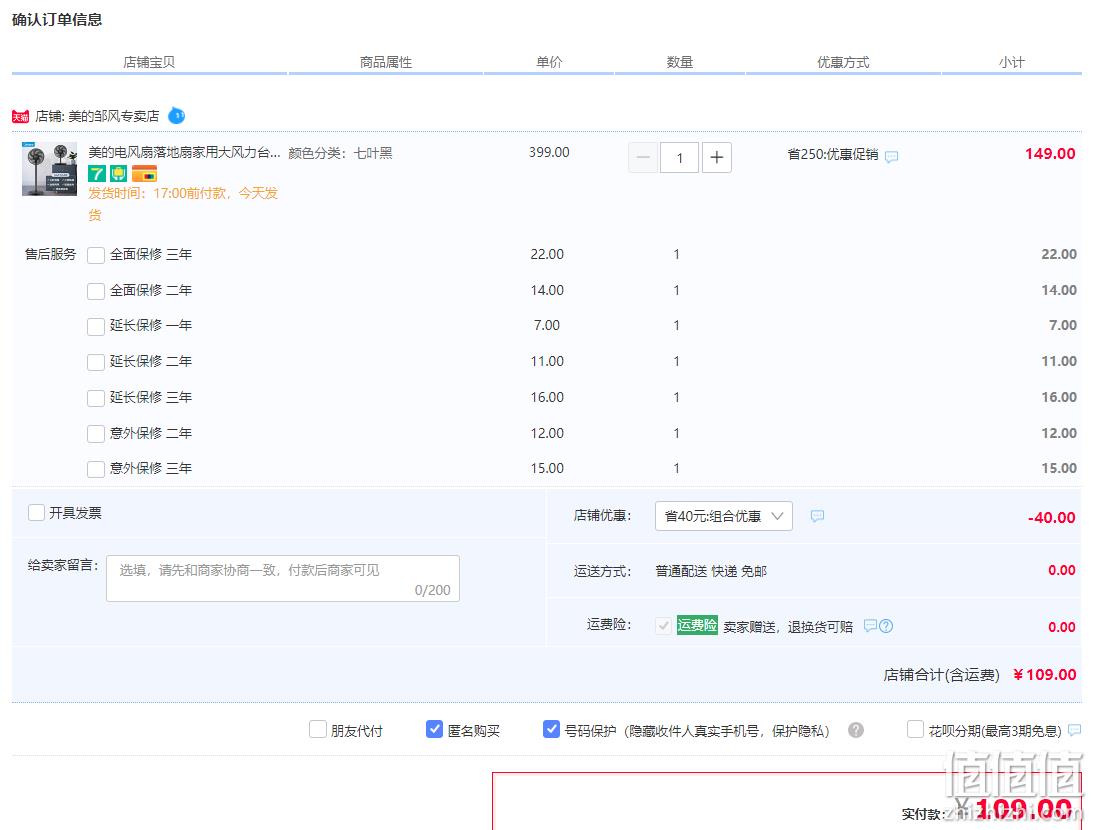Click the orange credit card badge icon
The width and height of the screenshot is (1093, 830).
click(x=144, y=174)
